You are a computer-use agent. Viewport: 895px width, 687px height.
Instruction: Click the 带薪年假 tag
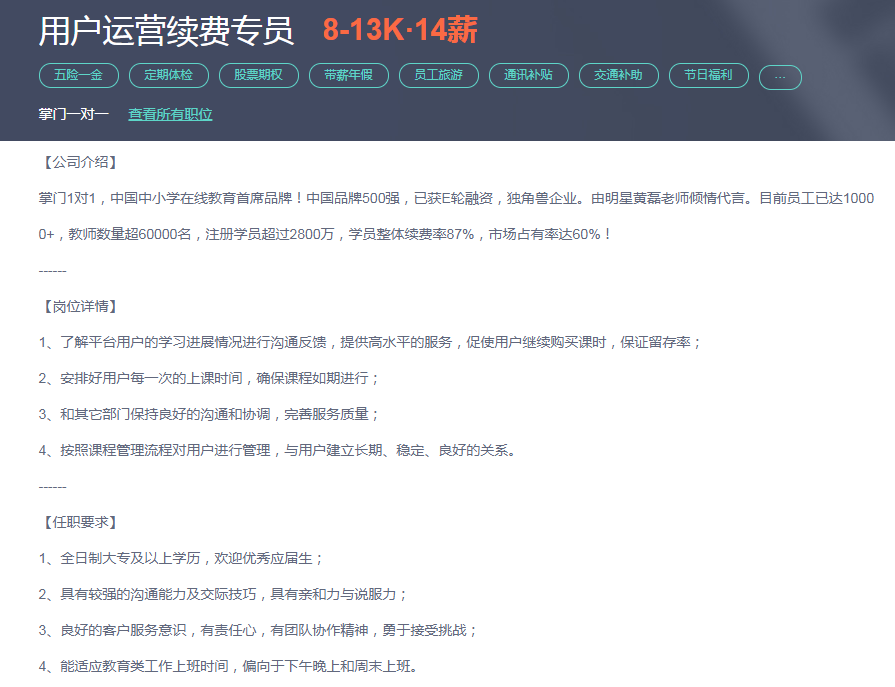point(349,75)
